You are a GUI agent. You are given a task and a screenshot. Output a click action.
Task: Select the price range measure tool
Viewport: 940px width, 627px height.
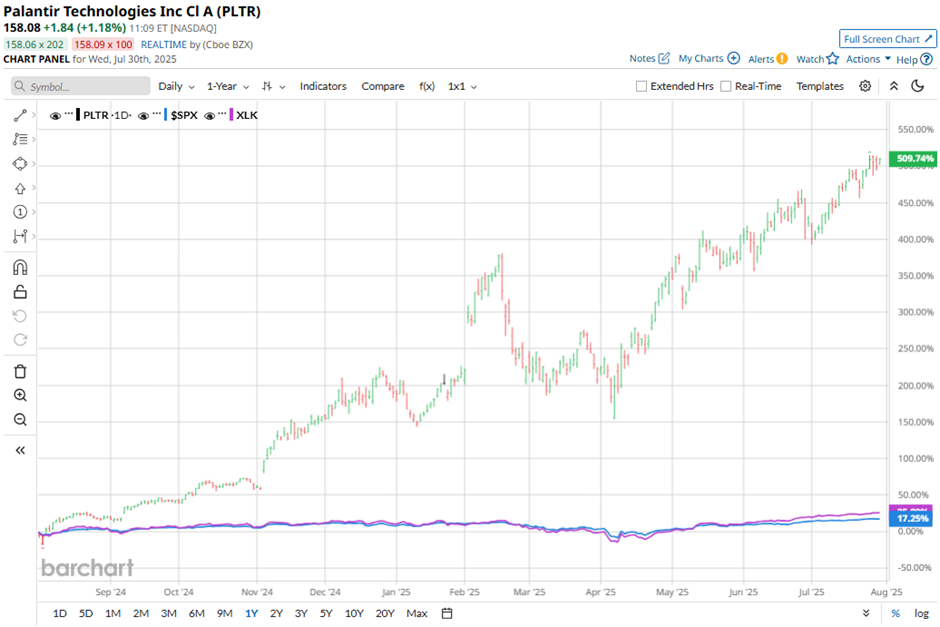(20, 236)
